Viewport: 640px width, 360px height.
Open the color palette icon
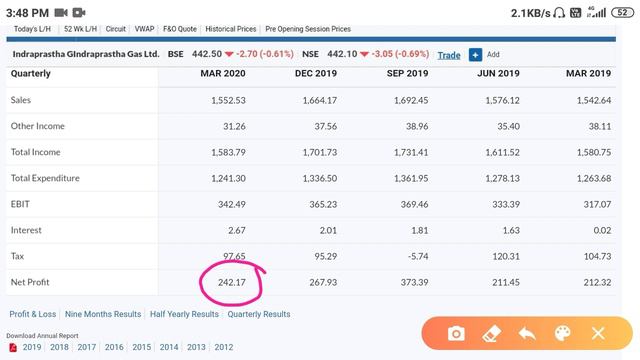562,333
